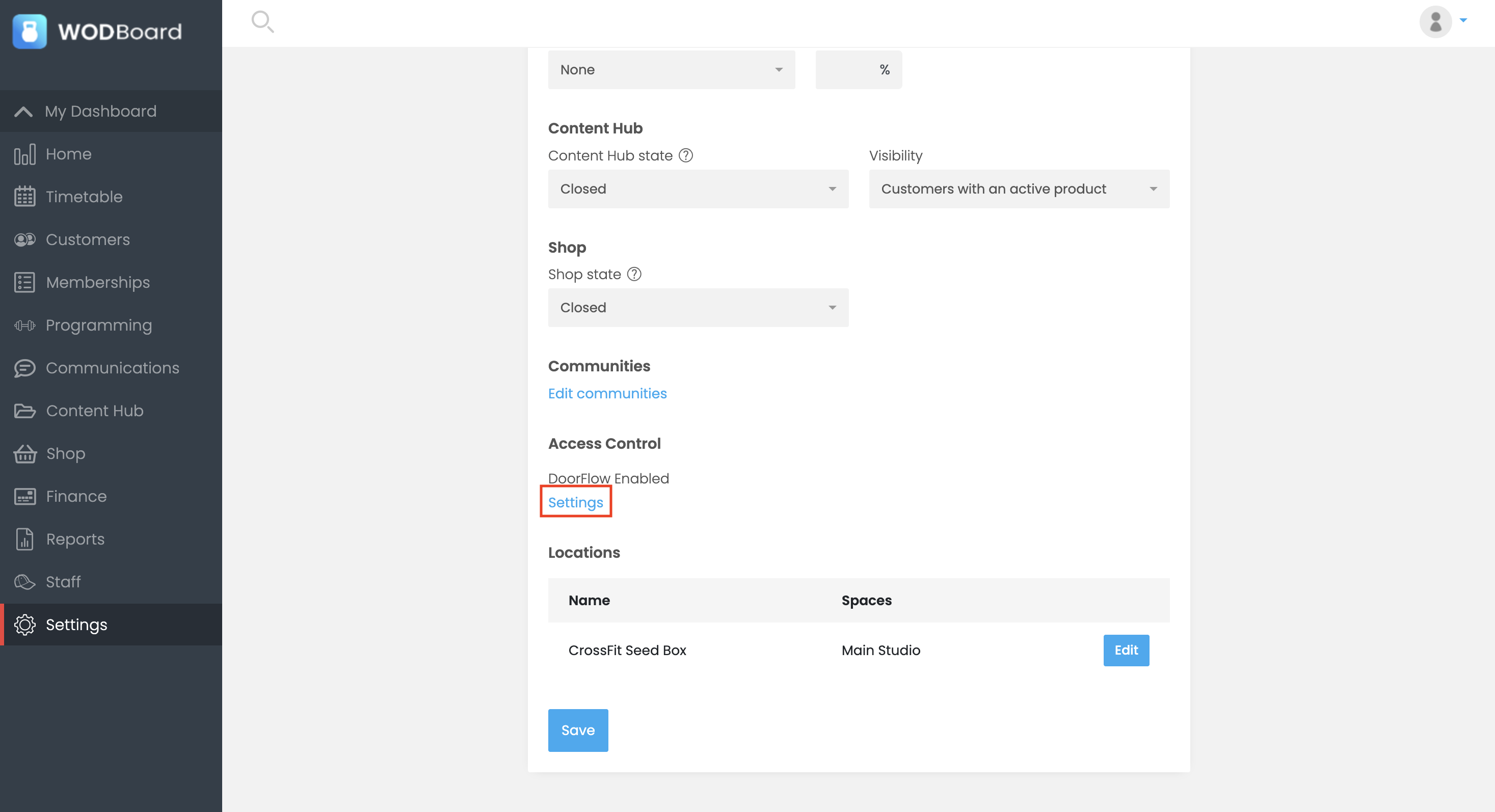Click the WODBoard kettlebell logo
The image size is (1495, 812).
click(x=30, y=31)
